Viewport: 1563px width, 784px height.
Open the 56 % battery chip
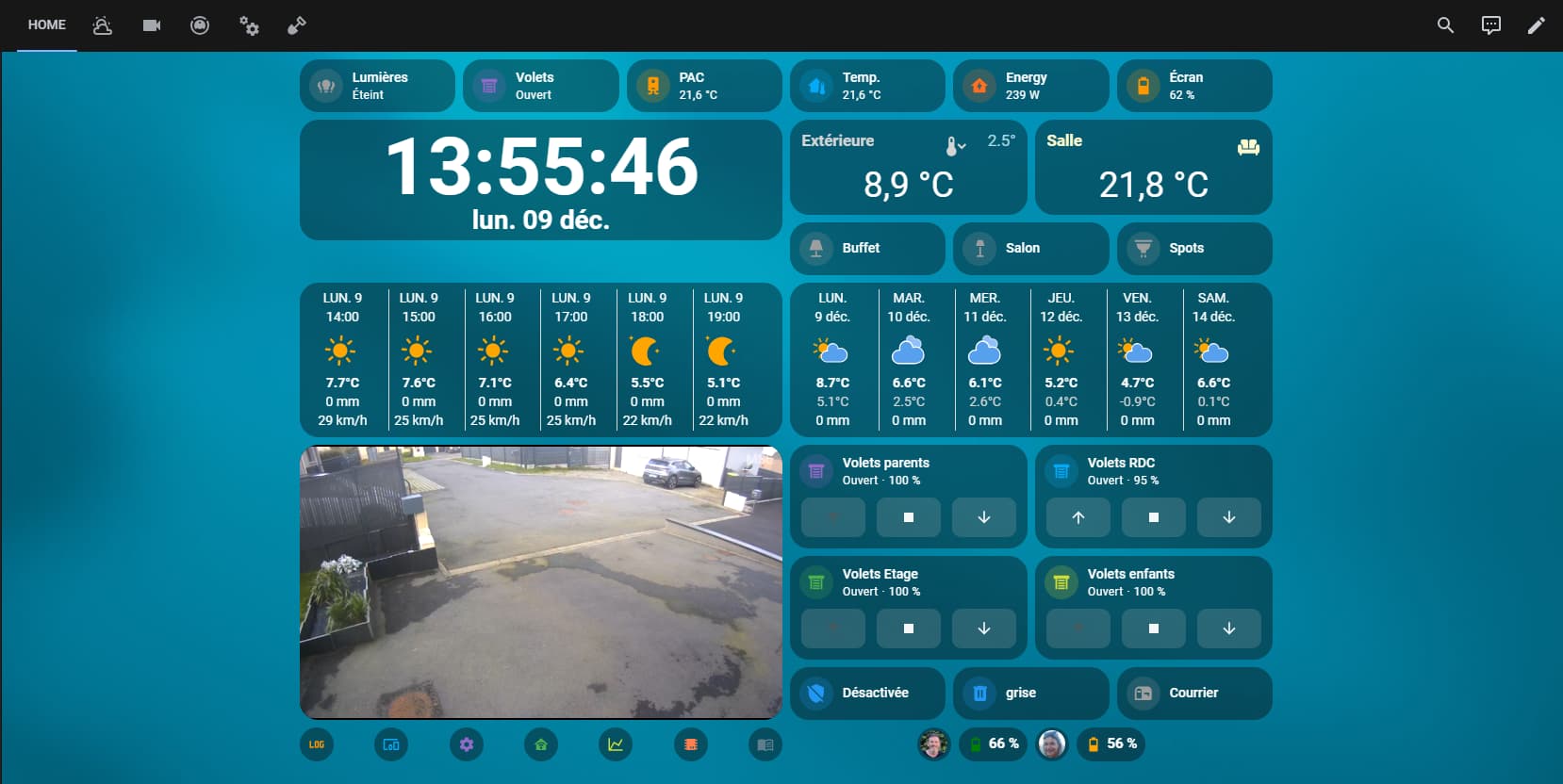[x=1111, y=744]
